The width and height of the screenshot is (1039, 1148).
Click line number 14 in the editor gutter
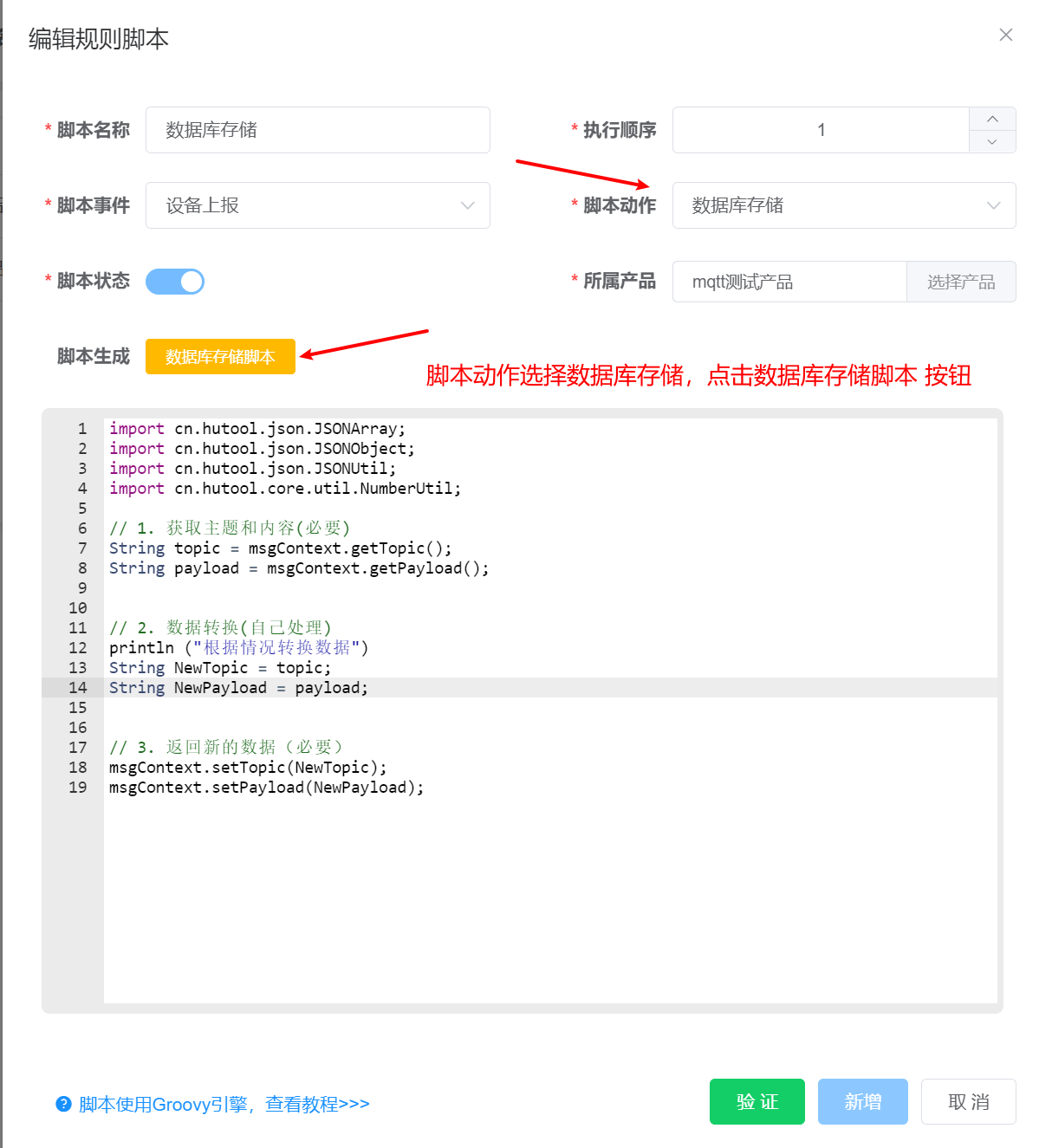(x=78, y=688)
